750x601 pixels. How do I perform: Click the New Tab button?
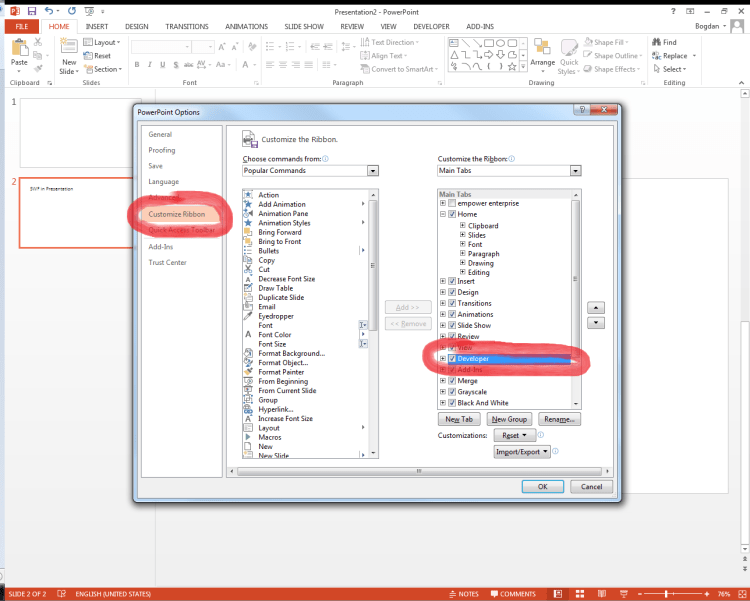[459, 419]
